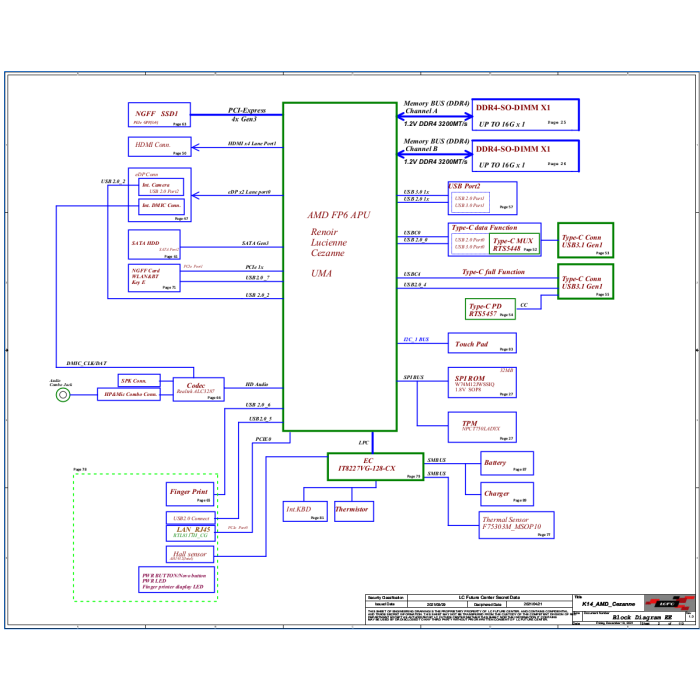Select the Charger block

coord(507,494)
